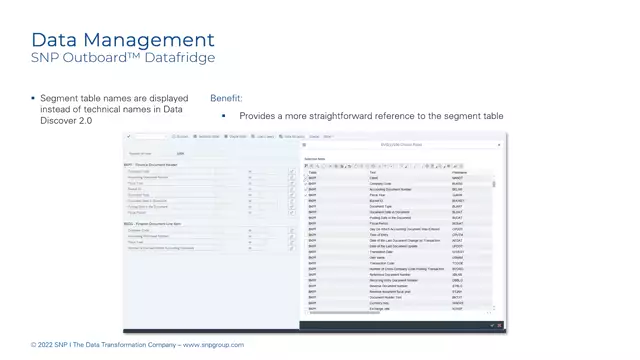Viewport: 640px width, 360px height.
Task: Open multiple selection for BKPF Document Type
Action: click(292, 195)
